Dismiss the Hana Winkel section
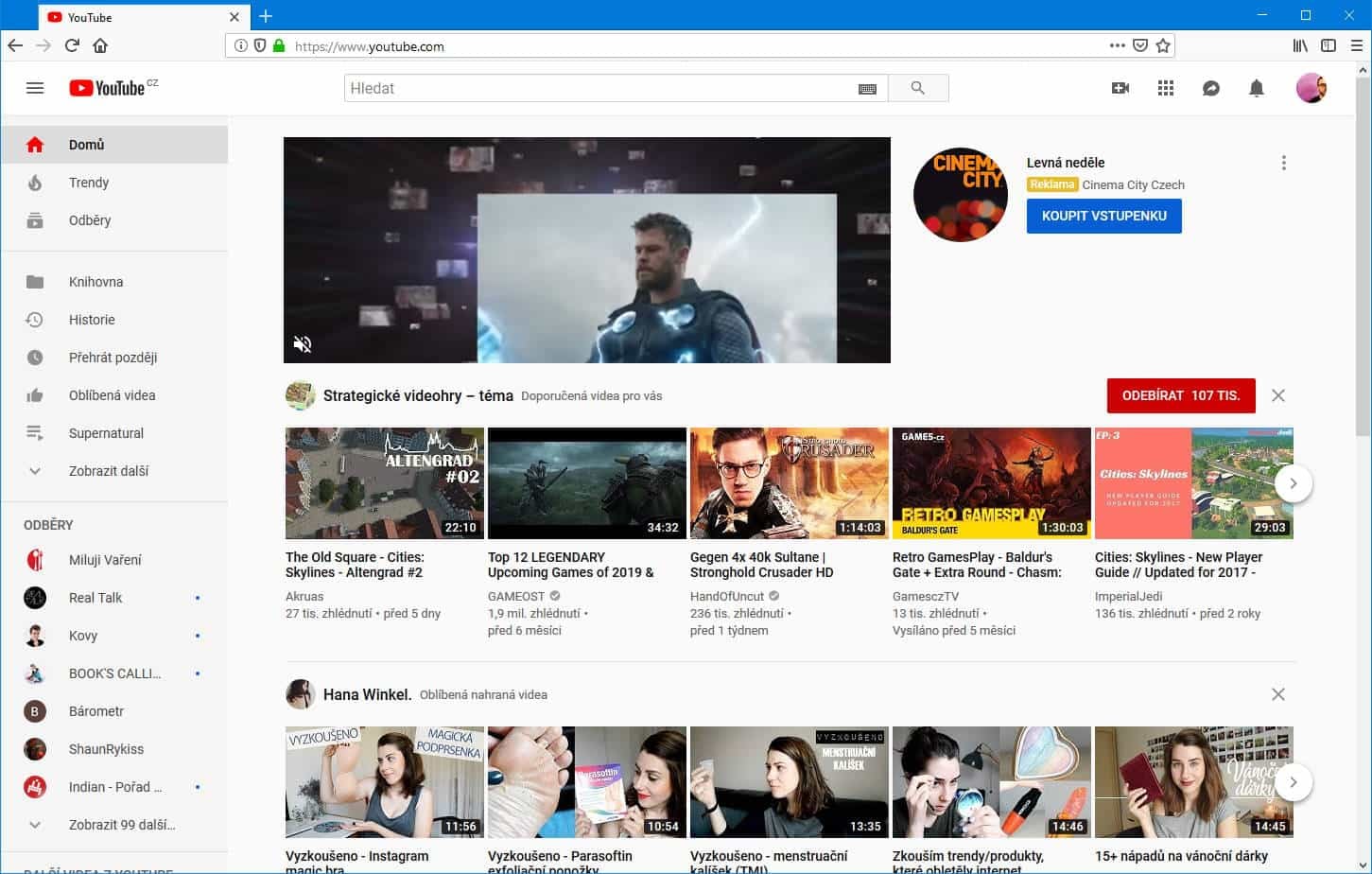The width and height of the screenshot is (1372, 874). tap(1278, 694)
